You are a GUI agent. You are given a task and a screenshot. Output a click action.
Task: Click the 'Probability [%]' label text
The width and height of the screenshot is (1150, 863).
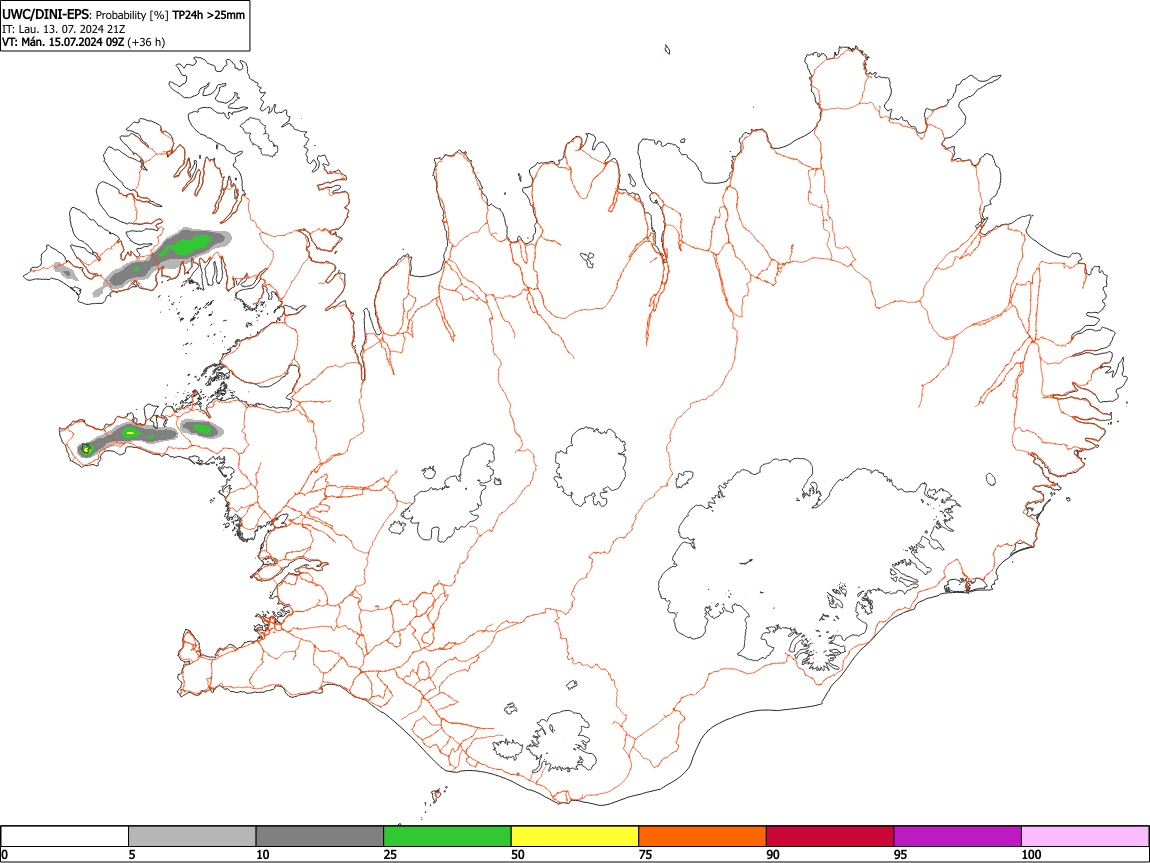pos(132,15)
